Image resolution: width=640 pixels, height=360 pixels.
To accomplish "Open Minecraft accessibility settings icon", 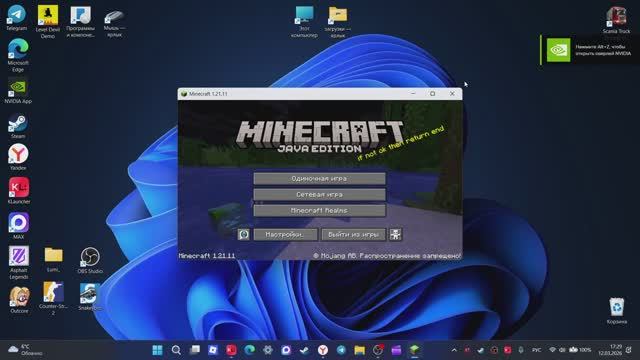I will (395, 235).
